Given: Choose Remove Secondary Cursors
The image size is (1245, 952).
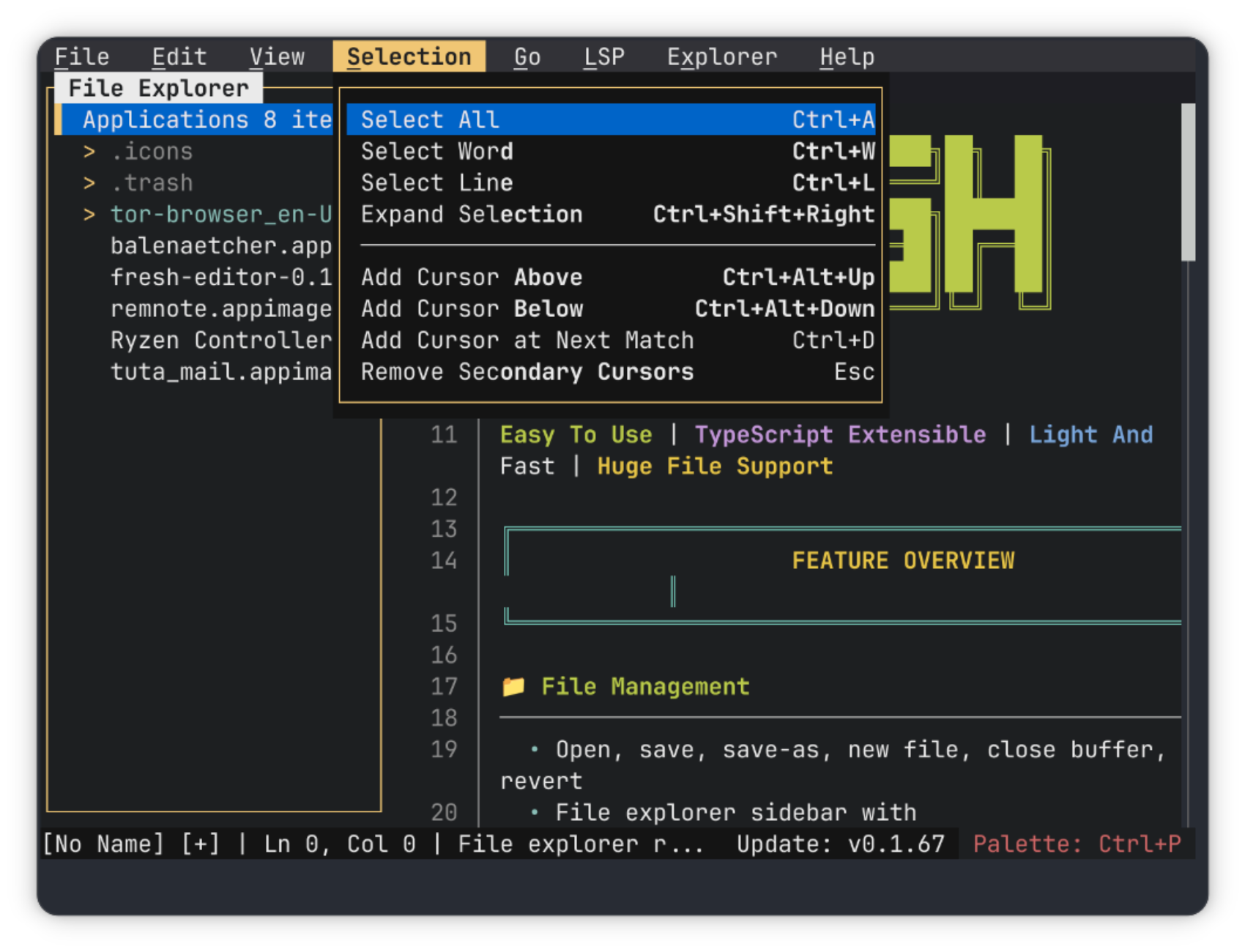Looking at the screenshot, I should [x=527, y=371].
